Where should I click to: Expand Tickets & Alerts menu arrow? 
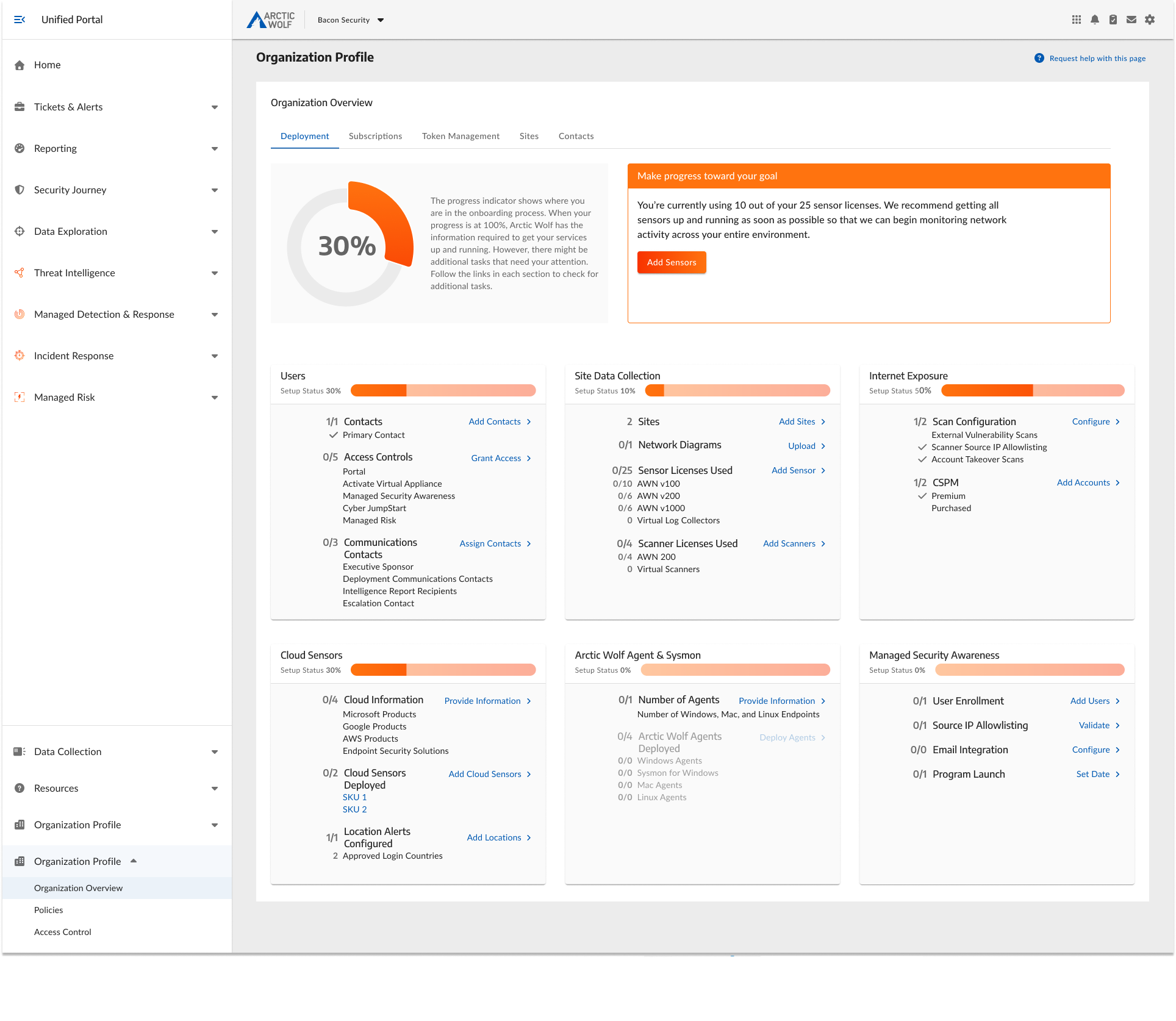215,107
